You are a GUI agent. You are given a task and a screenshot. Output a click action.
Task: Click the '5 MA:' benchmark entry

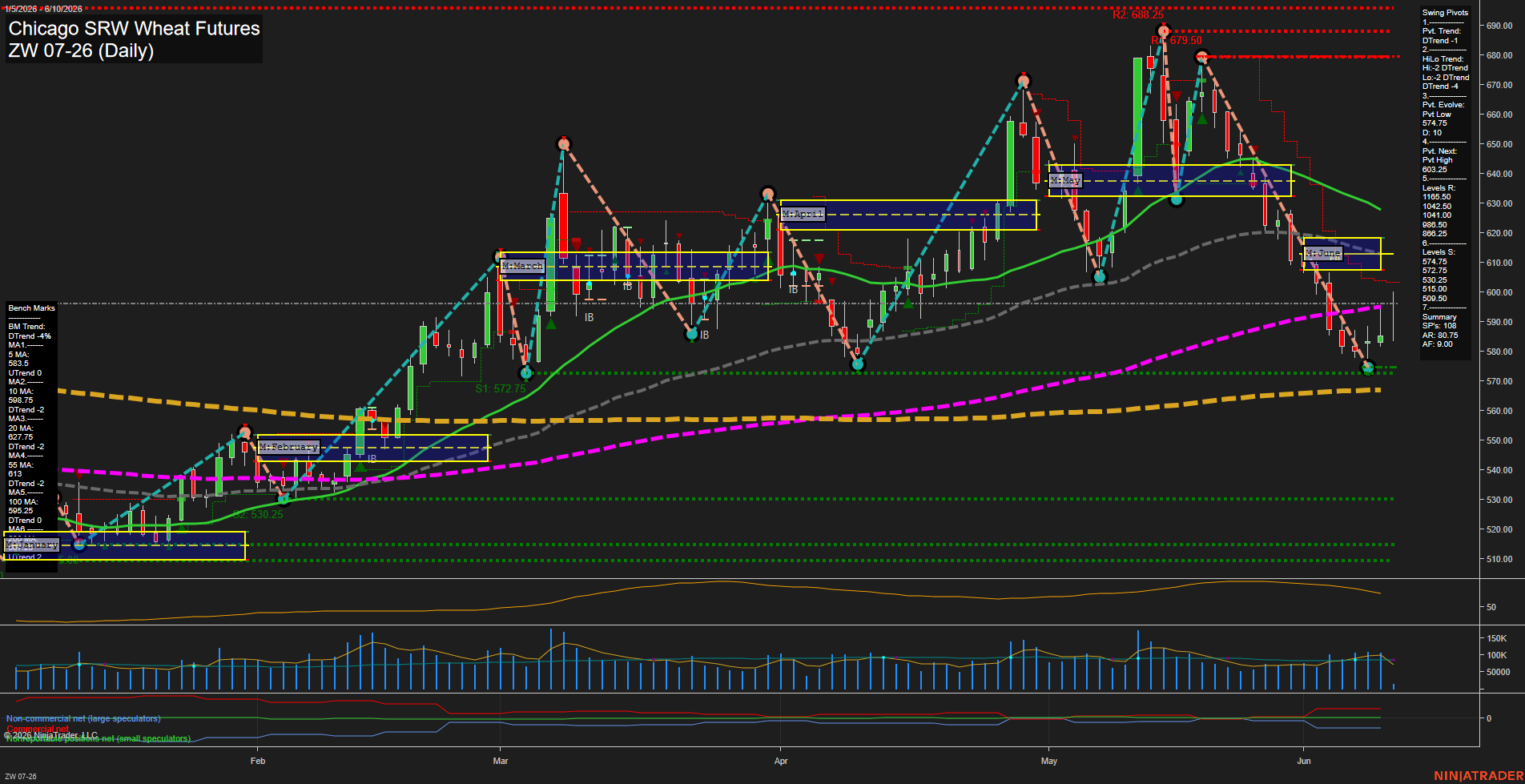(18, 355)
